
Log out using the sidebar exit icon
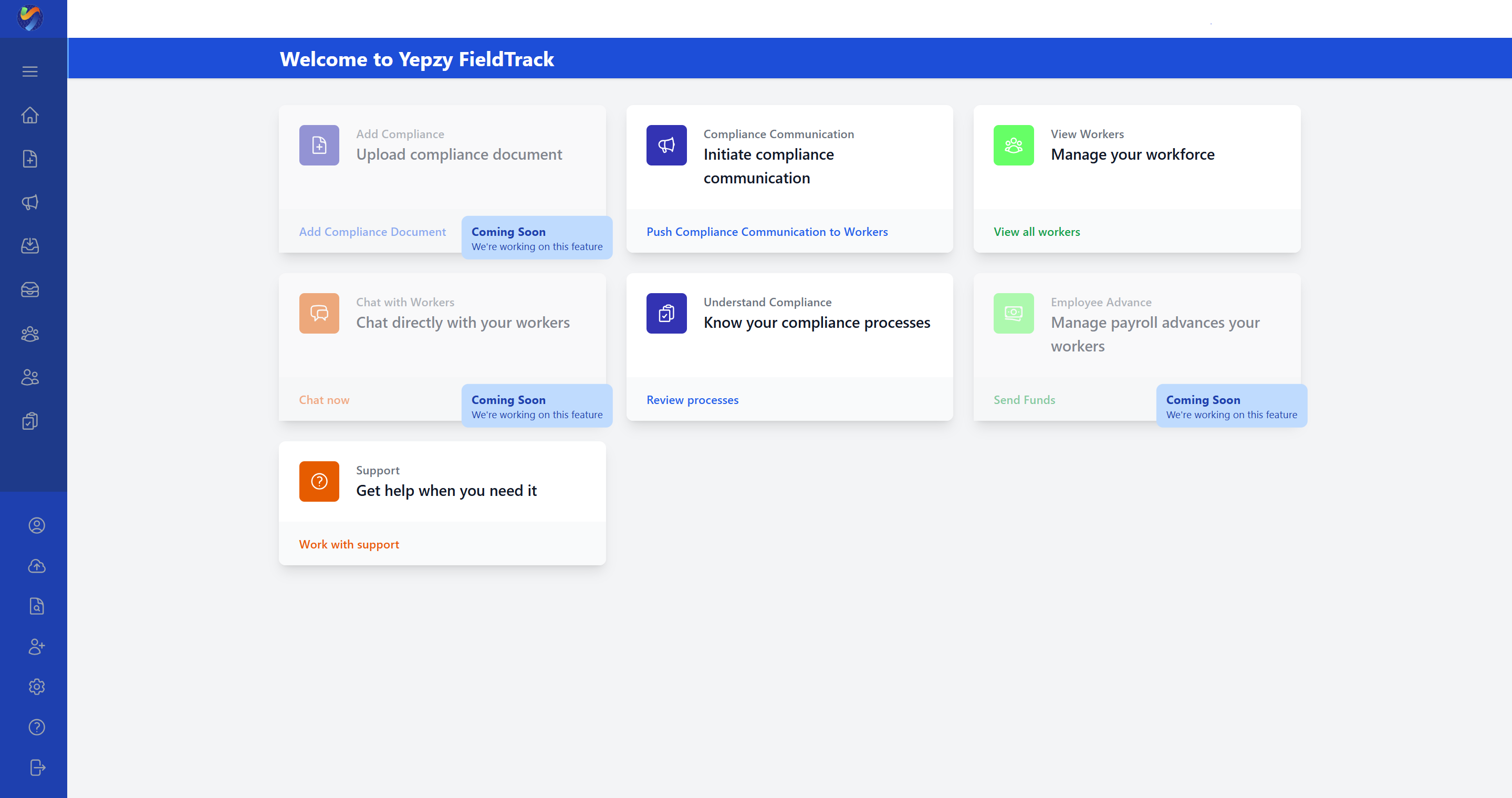pyautogui.click(x=36, y=767)
